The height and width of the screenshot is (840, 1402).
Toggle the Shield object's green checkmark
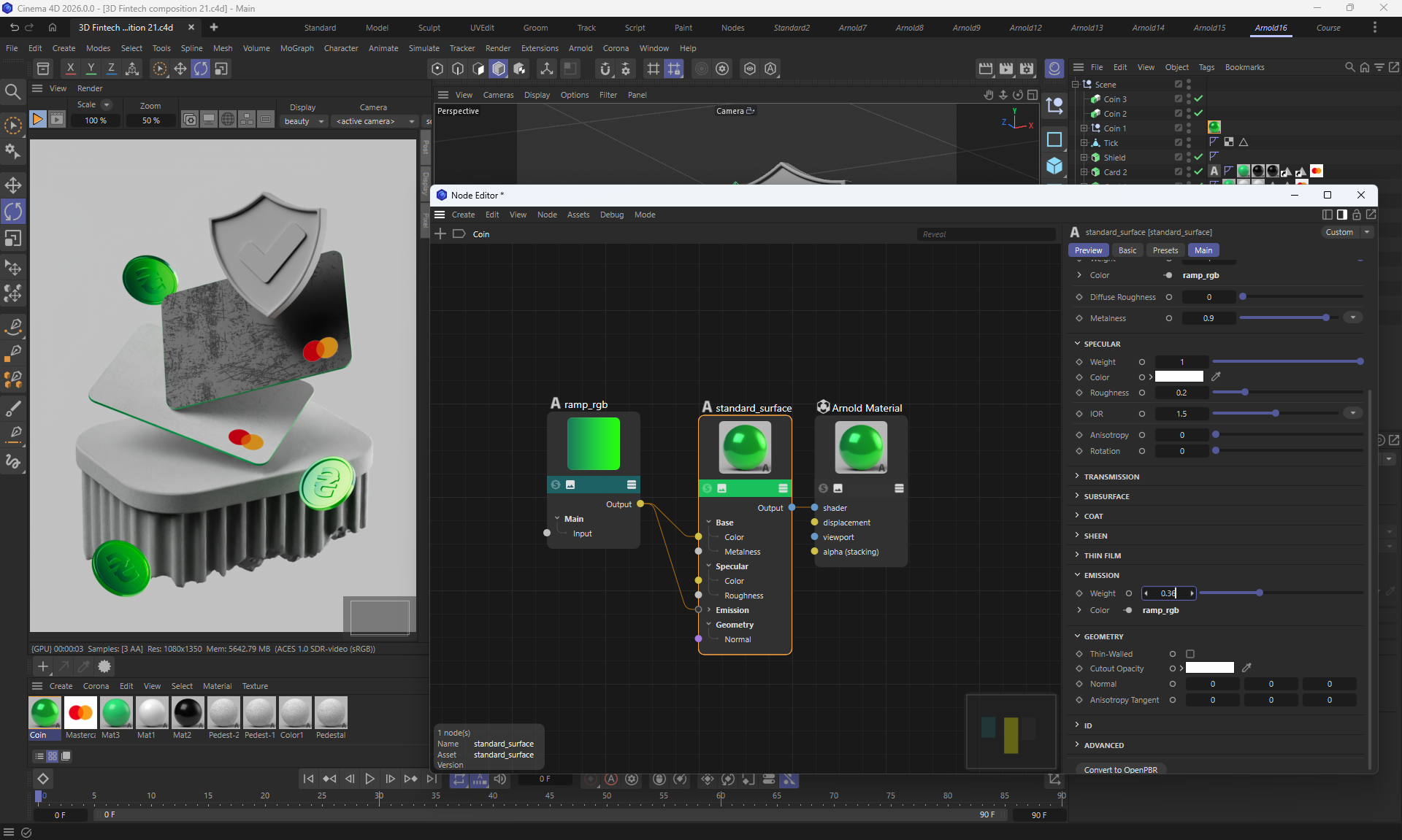[1198, 157]
